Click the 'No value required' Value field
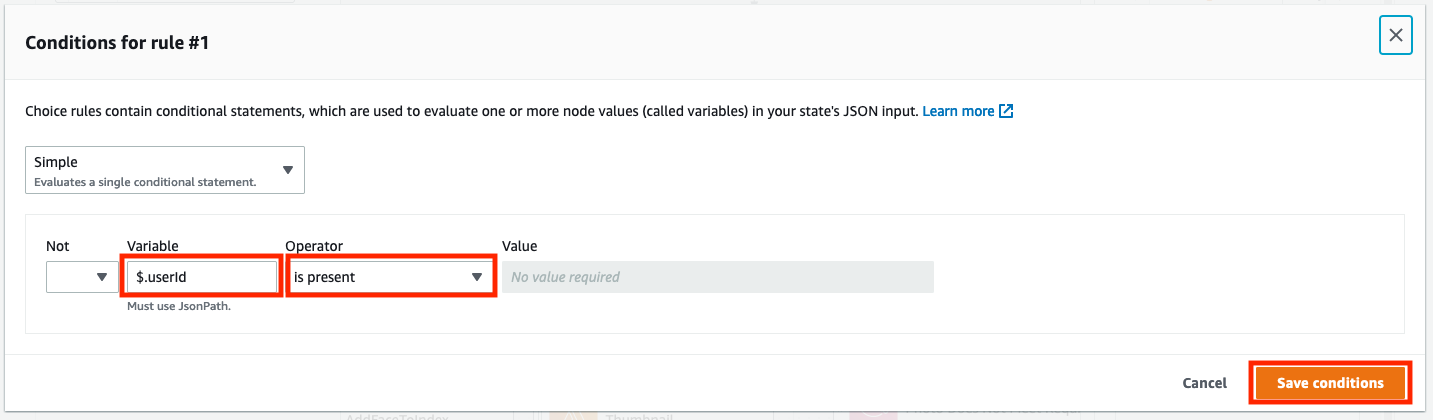 point(718,277)
